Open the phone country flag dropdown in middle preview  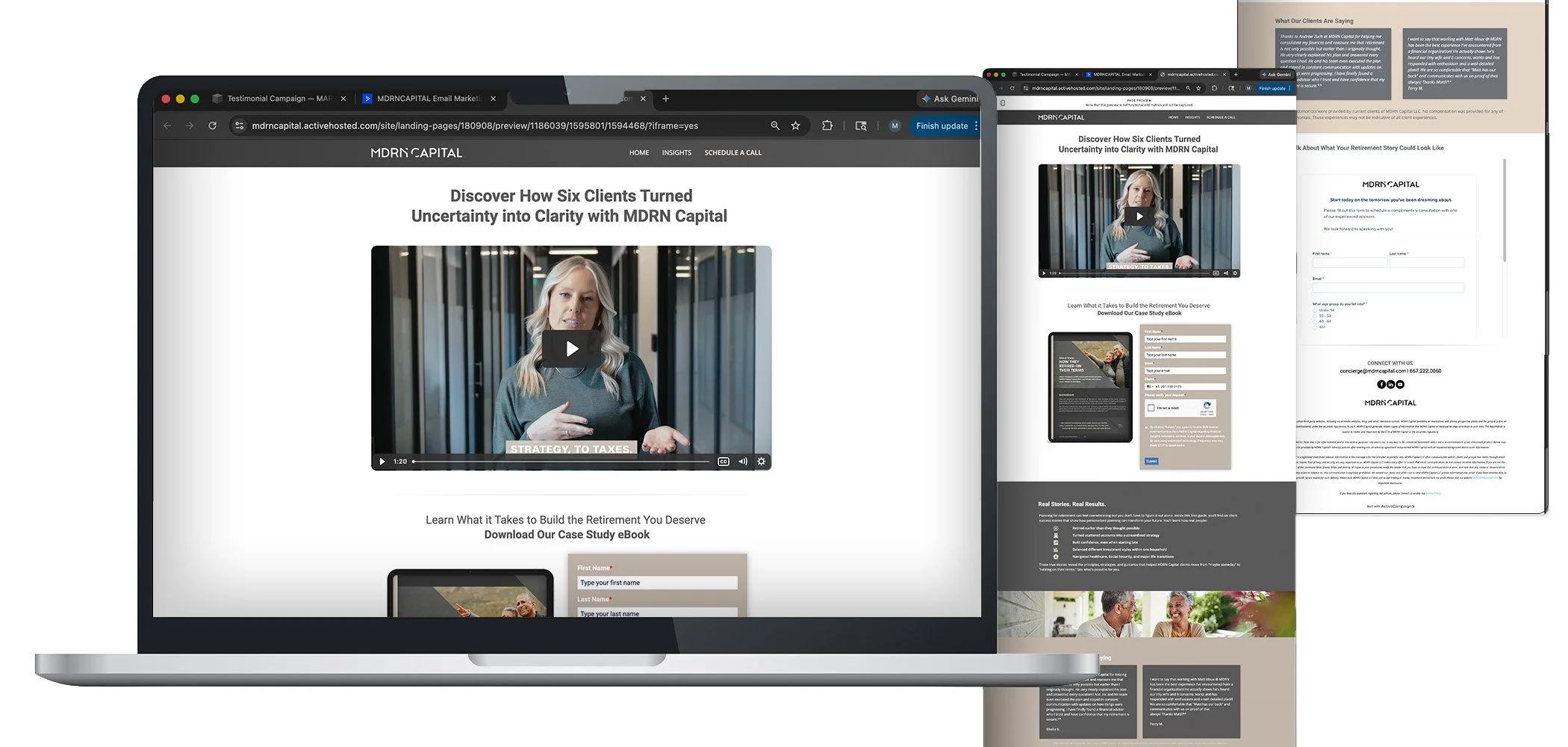click(x=1150, y=386)
